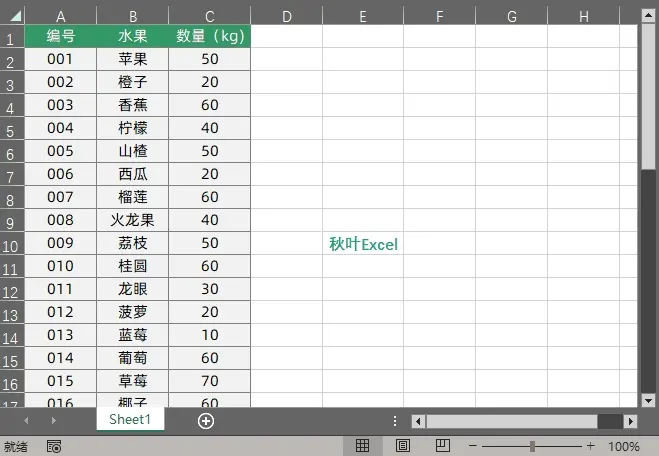The height and width of the screenshot is (456, 659).
Task: Click zoom out minus button
Action: [473, 446]
